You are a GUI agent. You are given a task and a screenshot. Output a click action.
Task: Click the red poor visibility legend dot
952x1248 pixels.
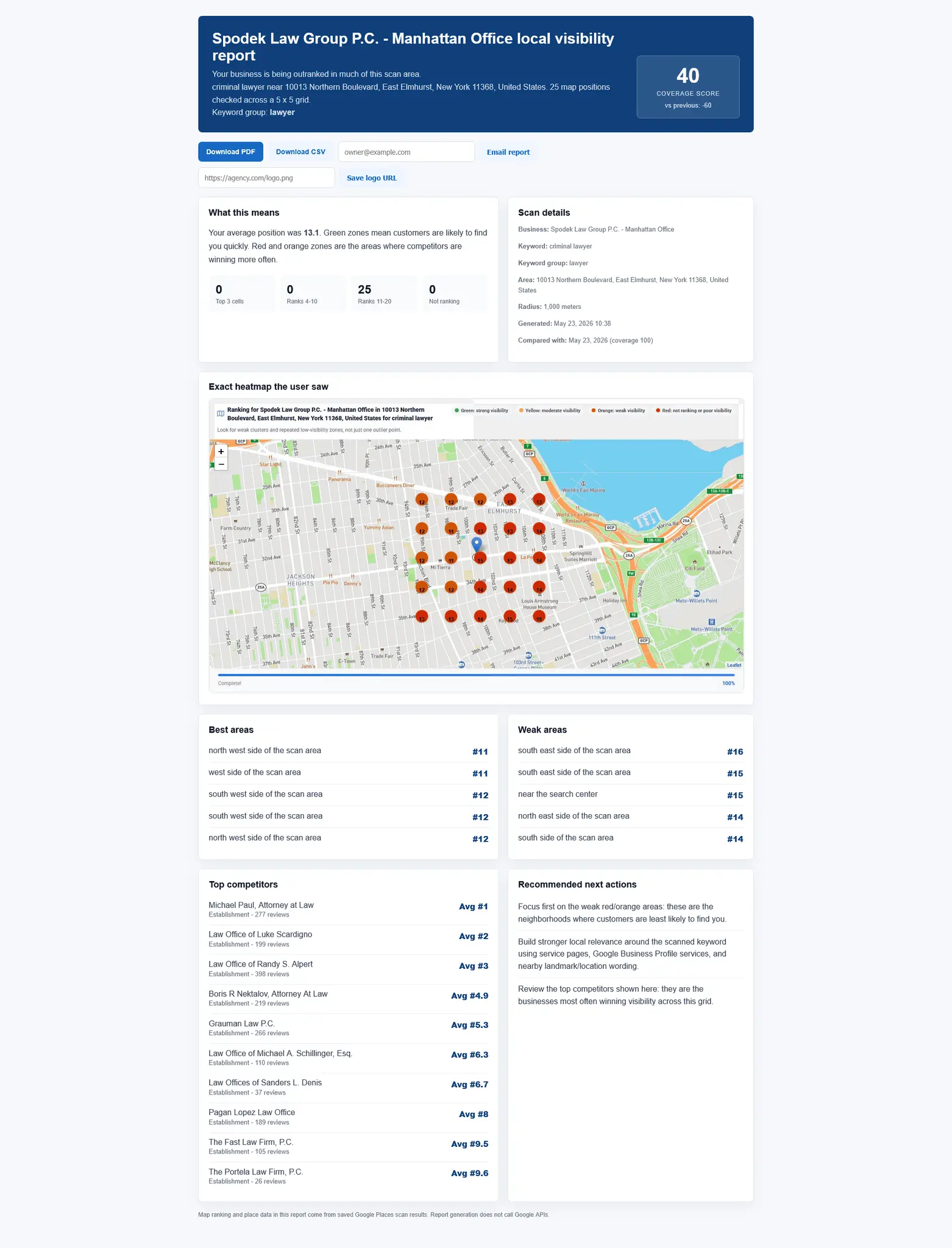point(658,411)
